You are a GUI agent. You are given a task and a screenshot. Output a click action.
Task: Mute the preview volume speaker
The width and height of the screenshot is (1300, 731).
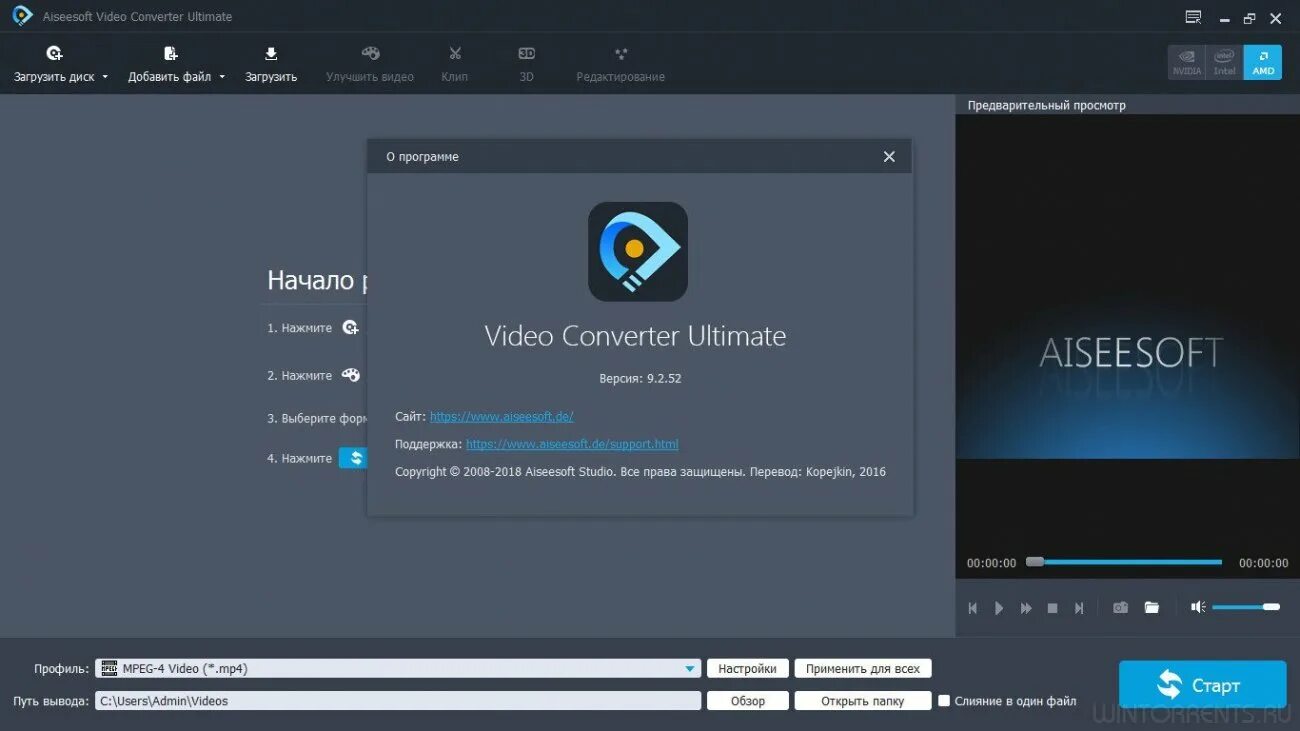[1198, 607]
